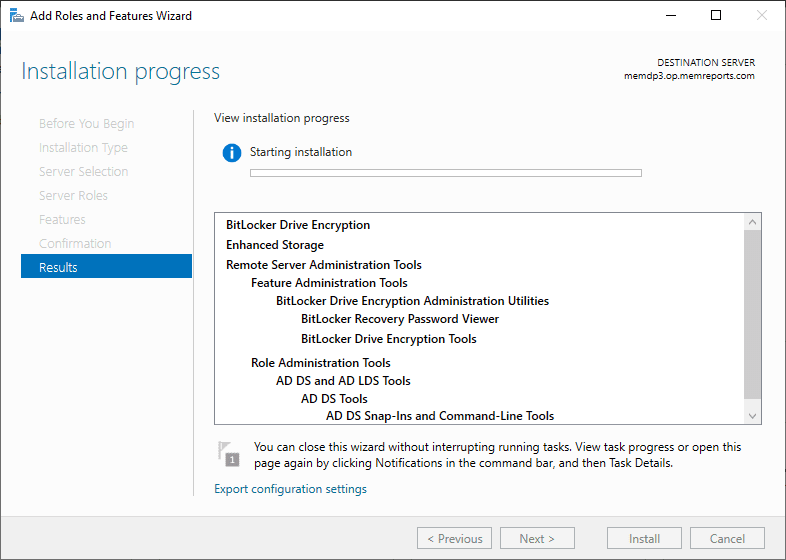Click destination server name memdp3.op.memreports.com
Screen dimensions: 786x560
(x=689, y=76)
